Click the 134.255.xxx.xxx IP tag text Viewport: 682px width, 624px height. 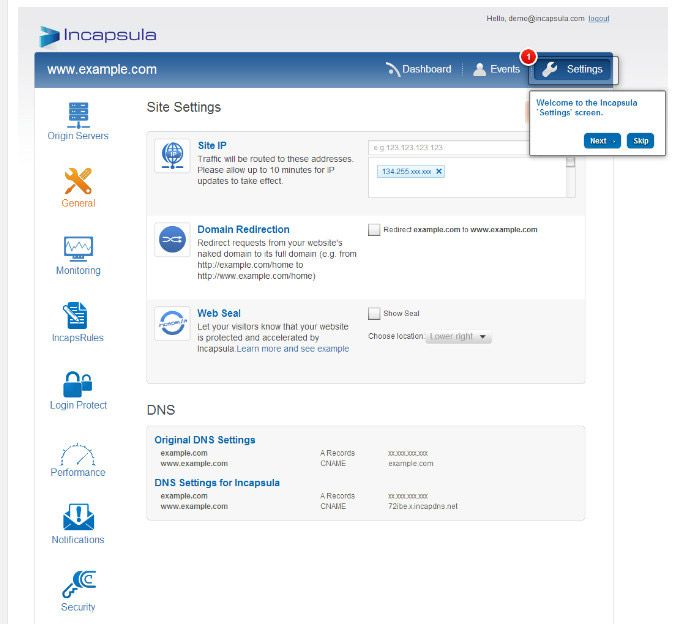407,171
